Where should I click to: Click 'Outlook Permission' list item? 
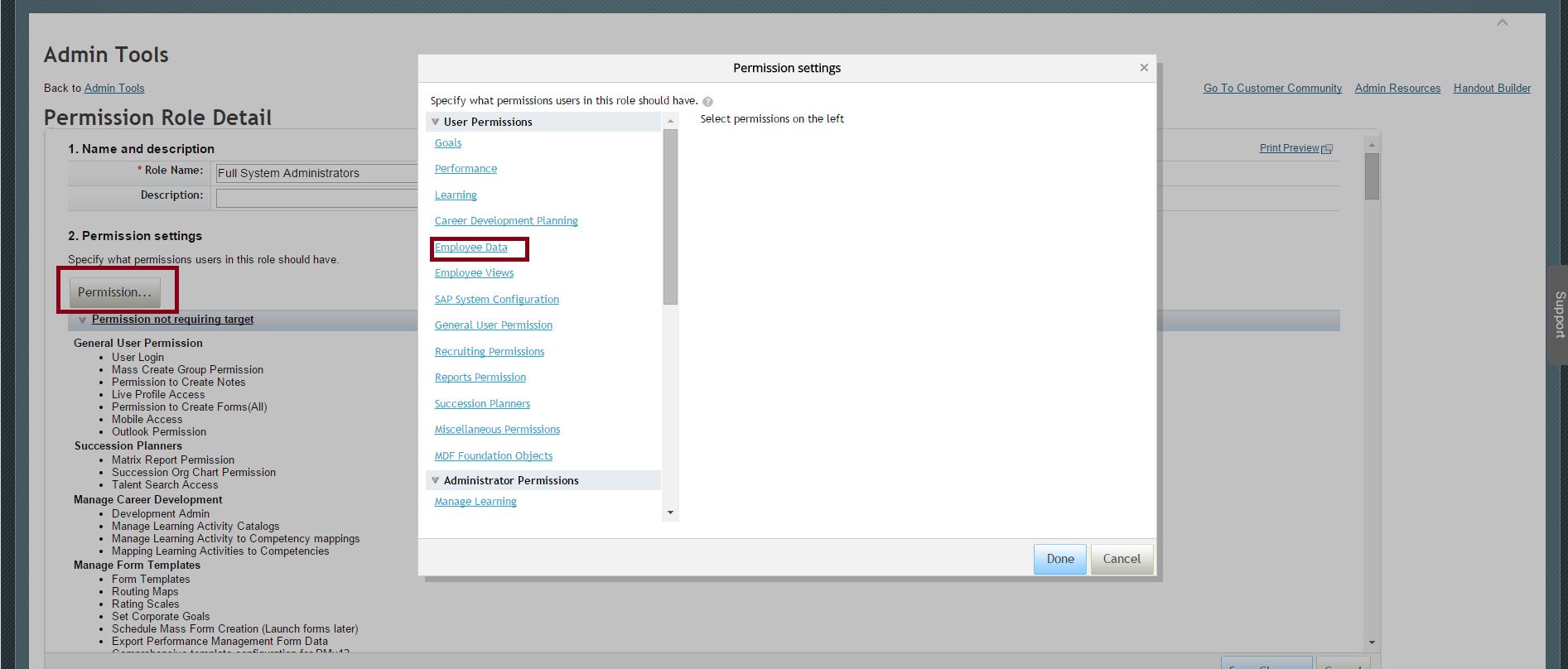pyautogui.click(x=159, y=432)
